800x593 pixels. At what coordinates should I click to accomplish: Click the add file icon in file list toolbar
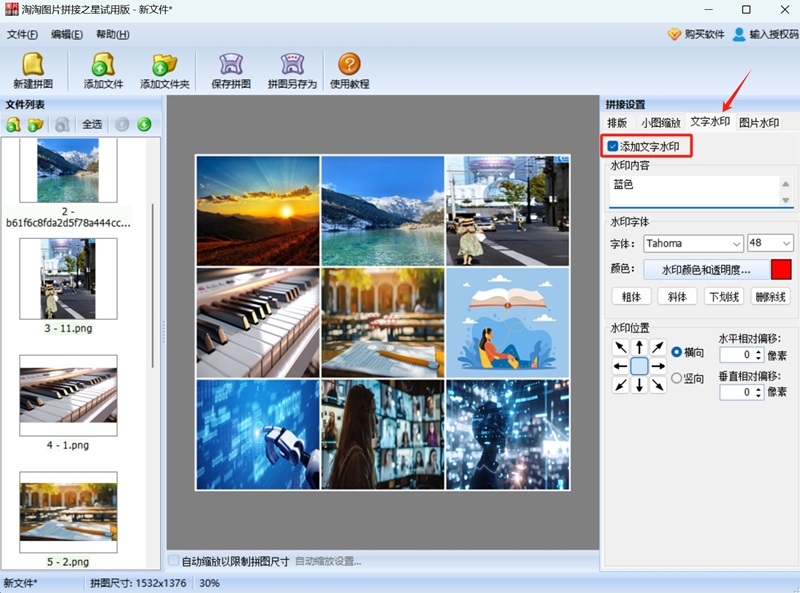pyautogui.click(x=13, y=124)
